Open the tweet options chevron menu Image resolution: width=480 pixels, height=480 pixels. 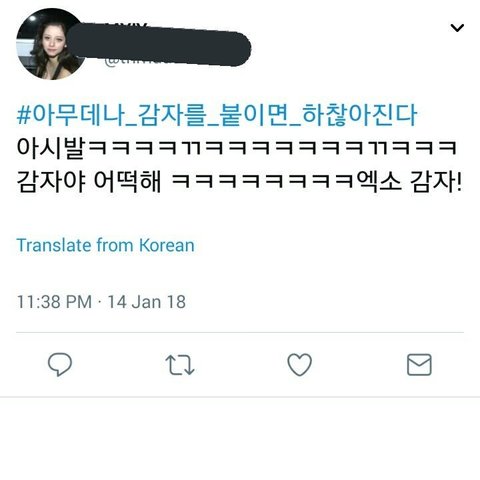457,28
